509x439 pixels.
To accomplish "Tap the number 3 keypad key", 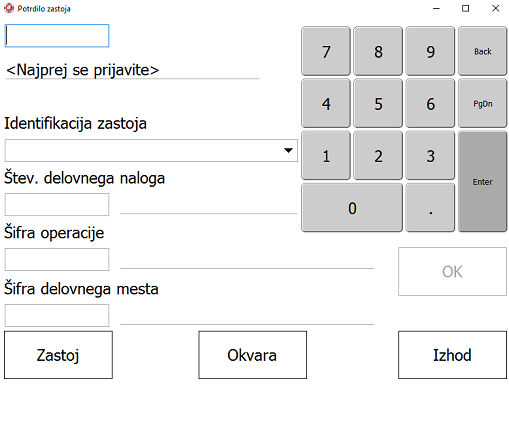I will 430,156.
